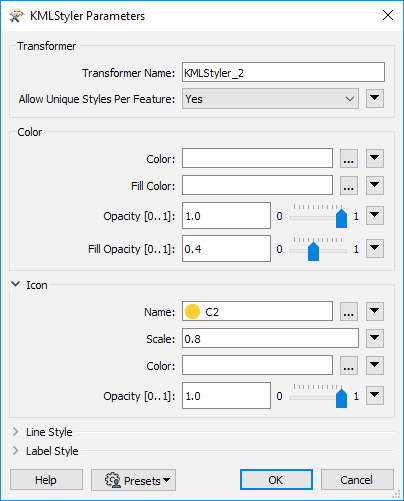Image resolution: width=404 pixels, height=501 pixels.
Task: Open arrow menu beside Color field
Action: click(375, 158)
